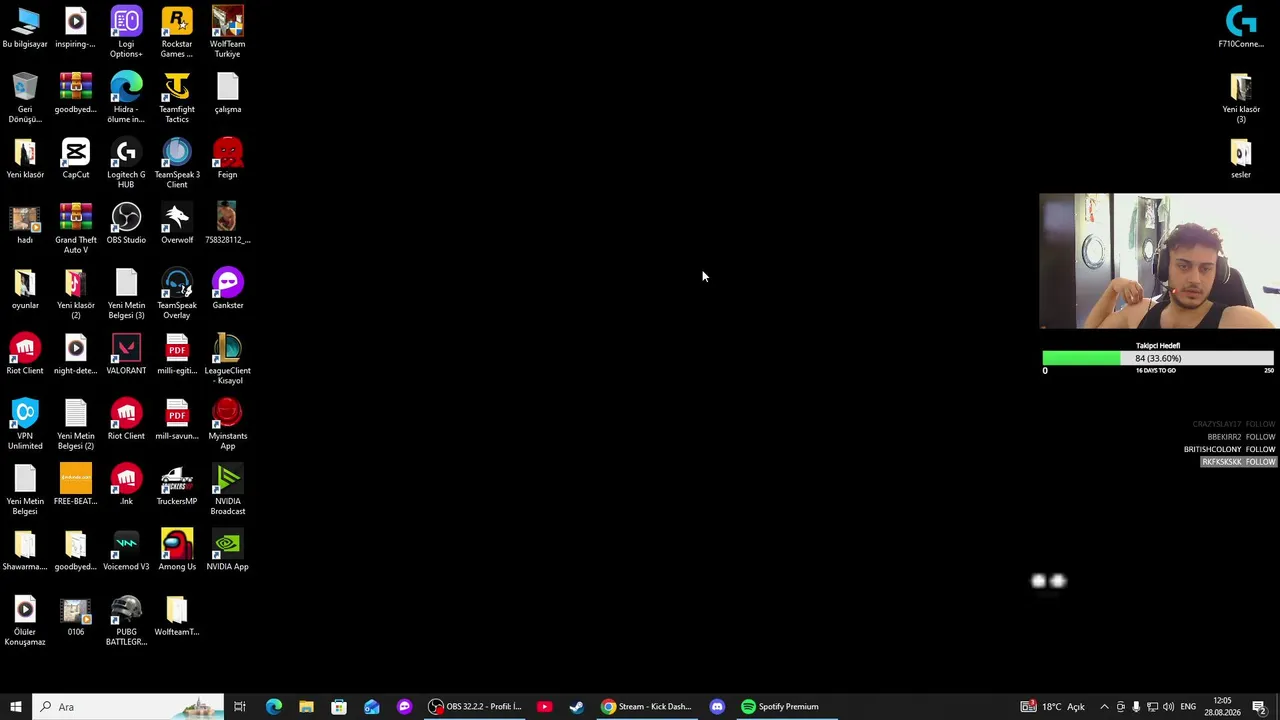Viewport: 1280px width, 720px height.
Task: Select the Yeni klasör (2) folder
Action: click(76, 294)
